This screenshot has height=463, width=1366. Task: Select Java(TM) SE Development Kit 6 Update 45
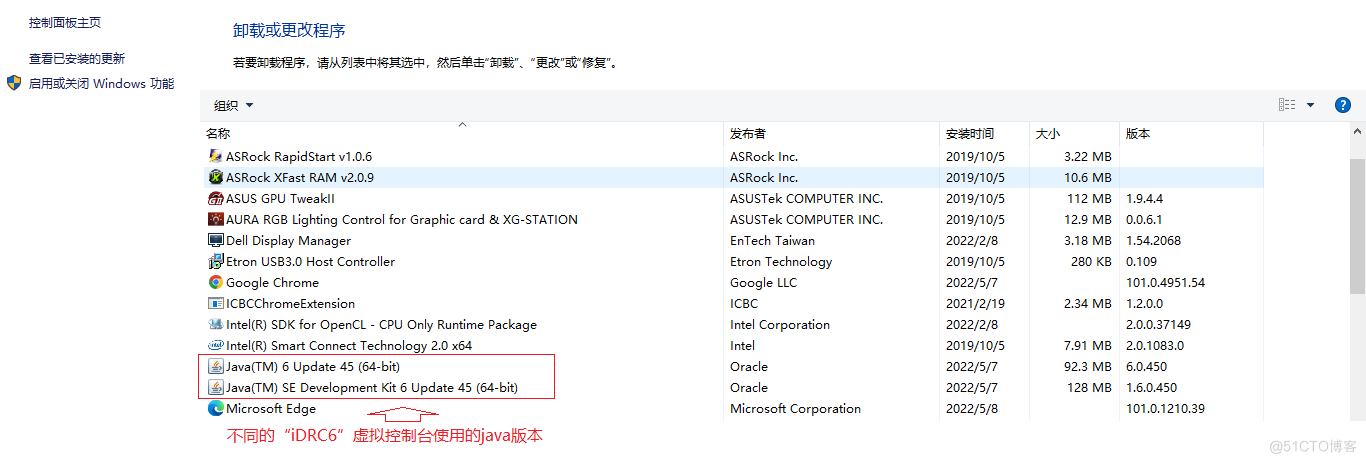point(733,387)
